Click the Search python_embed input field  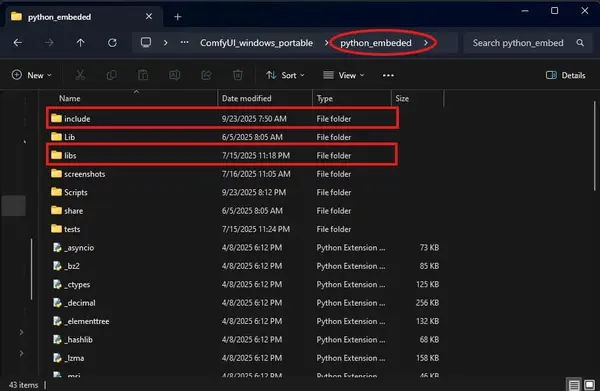tap(528, 42)
